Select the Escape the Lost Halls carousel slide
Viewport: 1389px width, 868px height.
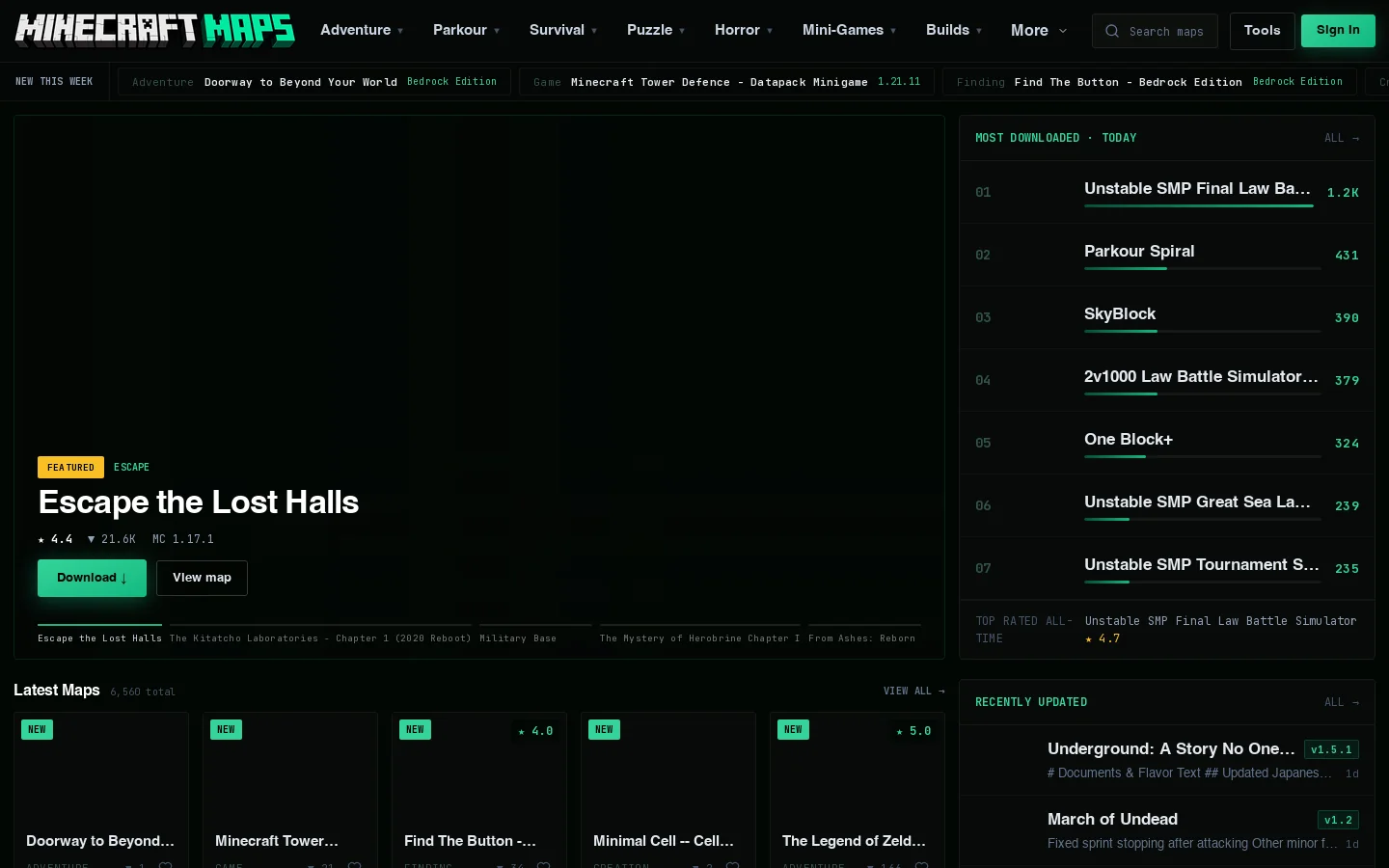tap(99, 634)
